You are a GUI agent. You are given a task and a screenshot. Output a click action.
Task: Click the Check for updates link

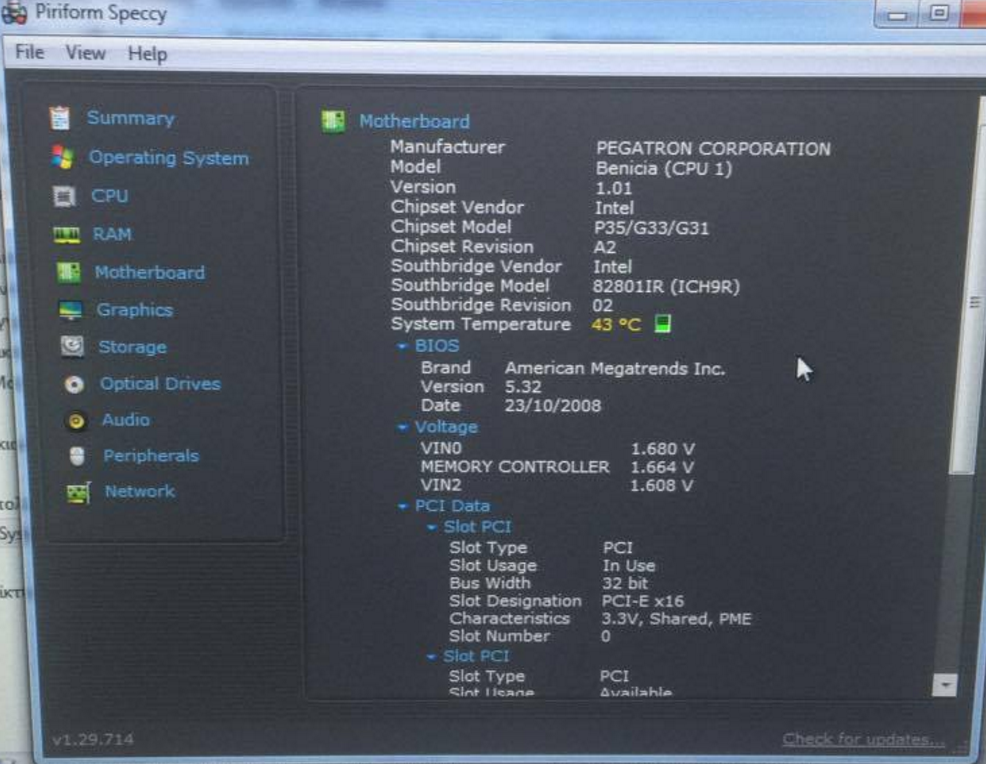pyautogui.click(x=863, y=739)
